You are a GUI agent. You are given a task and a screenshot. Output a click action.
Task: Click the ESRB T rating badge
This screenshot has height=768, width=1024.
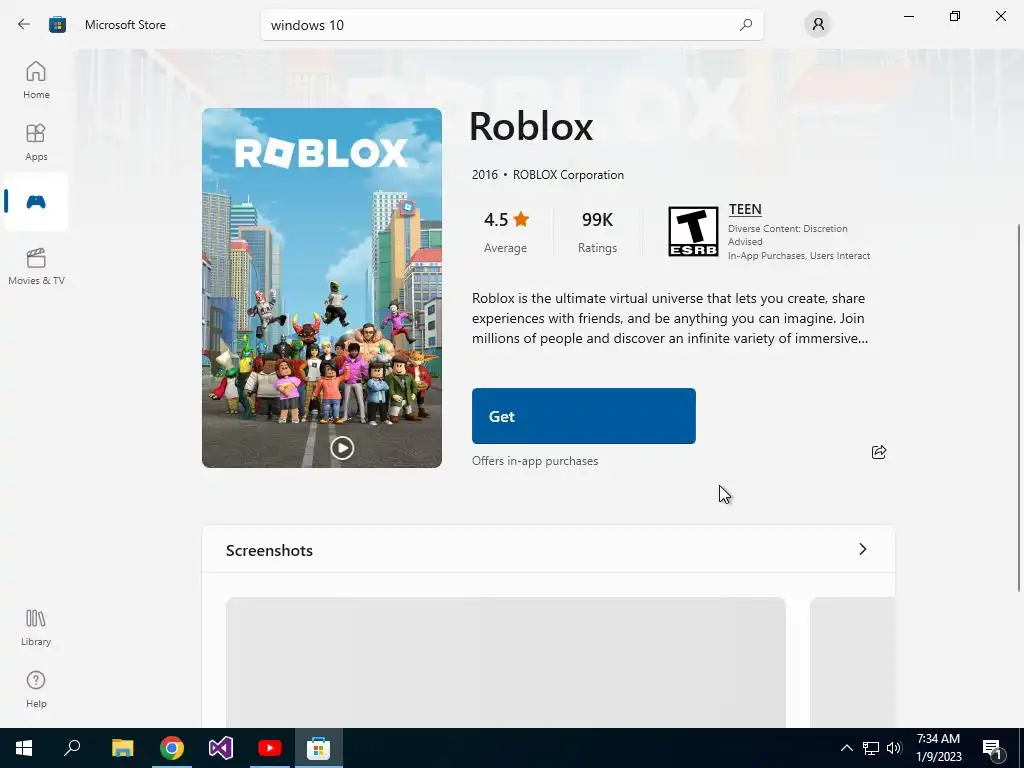point(693,231)
